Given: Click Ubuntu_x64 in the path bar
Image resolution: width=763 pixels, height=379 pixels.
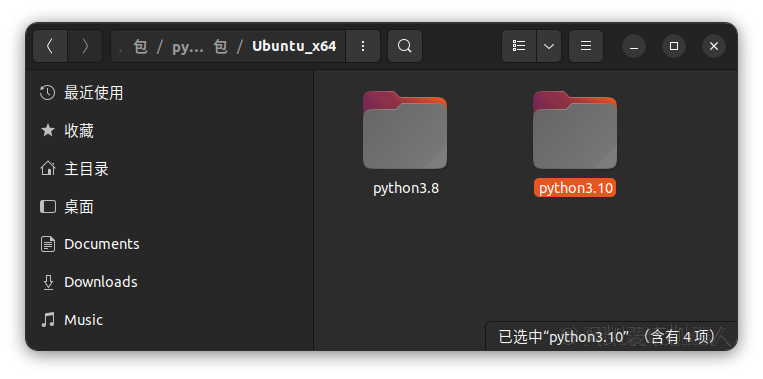Looking at the screenshot, I should pyautogui.click(x=294, y=46).
